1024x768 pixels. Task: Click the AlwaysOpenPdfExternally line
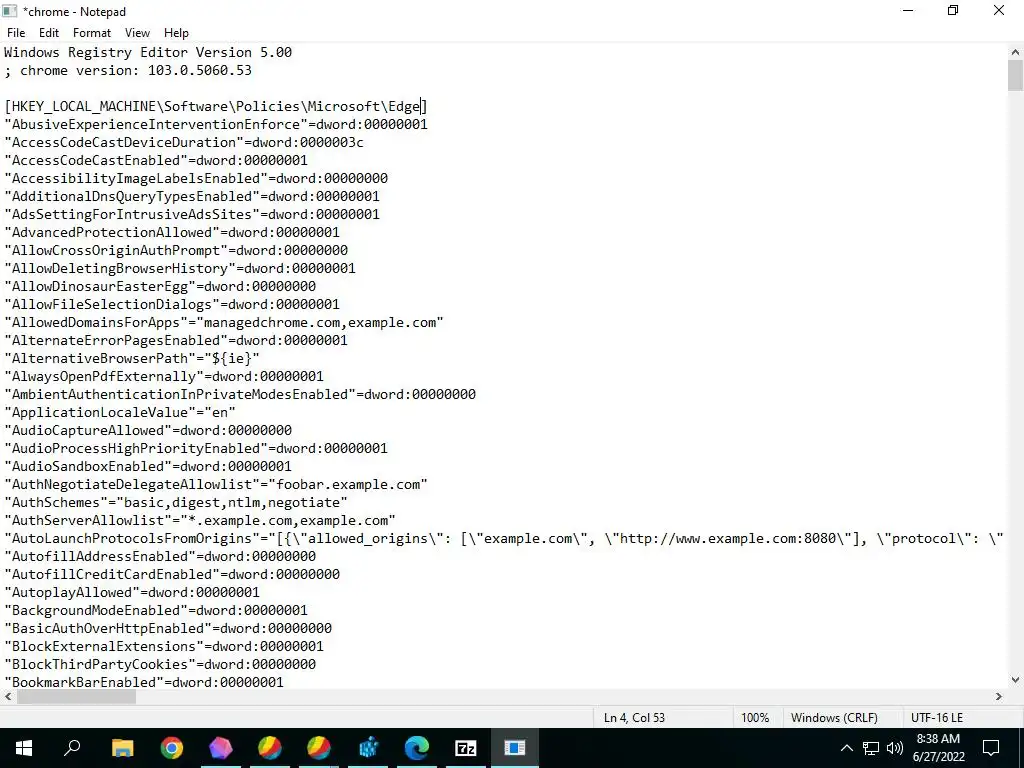click(x=164, y=376)
